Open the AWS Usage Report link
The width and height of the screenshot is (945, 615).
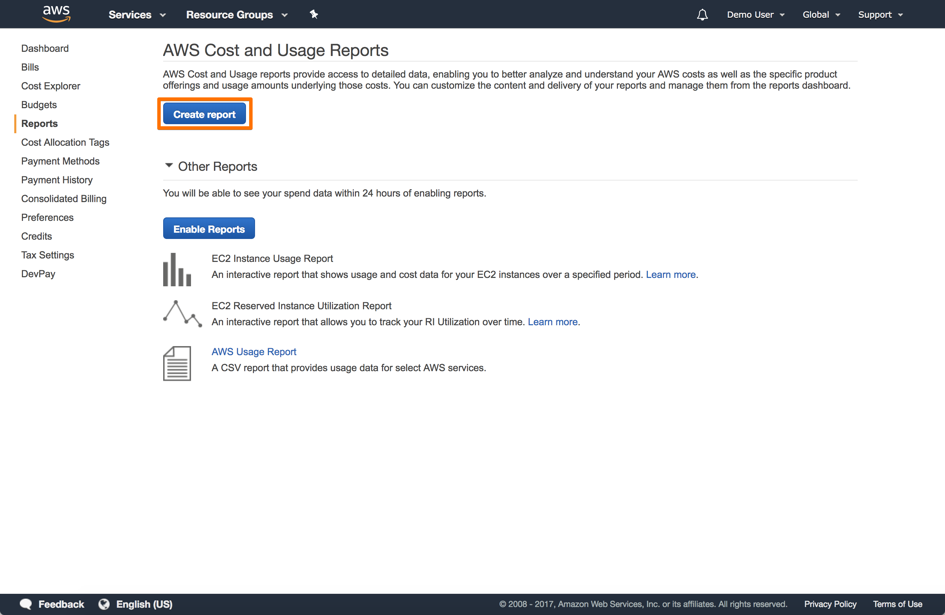tap(254, 352)
